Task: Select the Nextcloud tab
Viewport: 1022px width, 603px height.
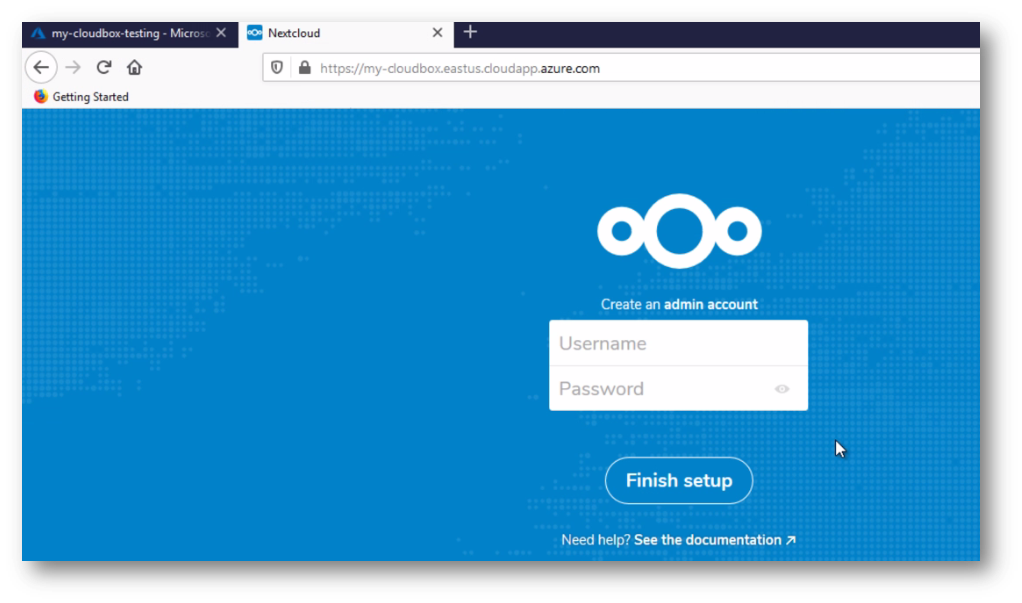Action: (346, 33)
